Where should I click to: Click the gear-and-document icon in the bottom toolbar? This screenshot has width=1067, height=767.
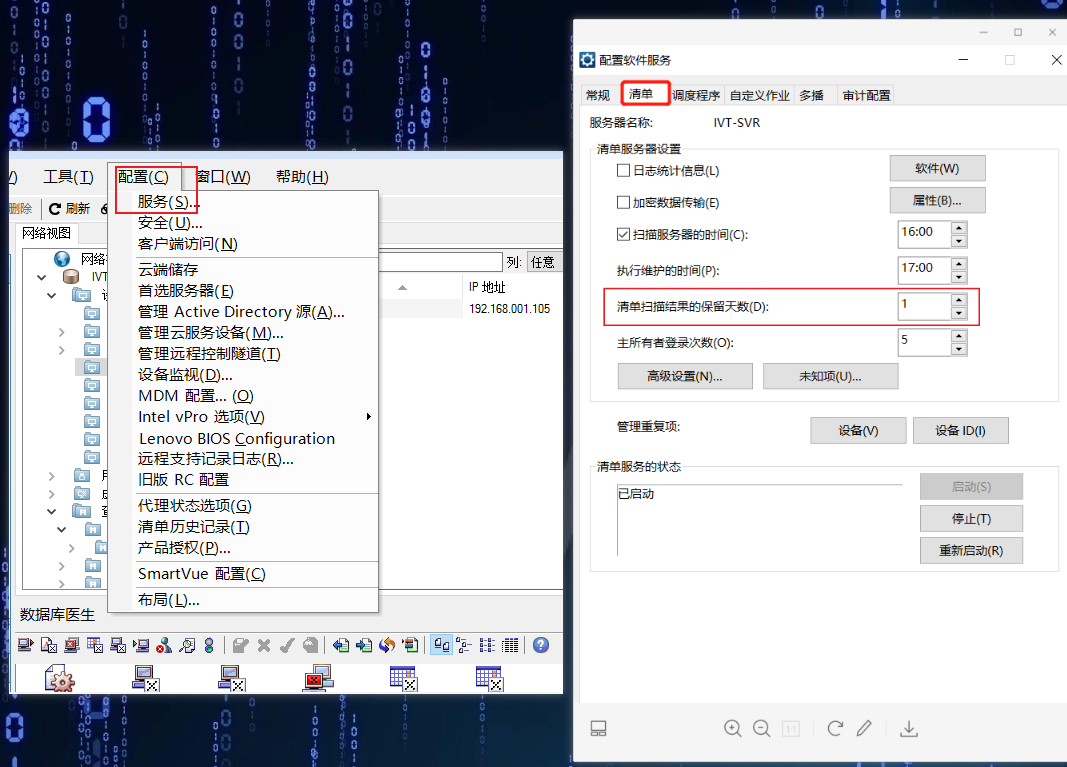pos(60,678)
